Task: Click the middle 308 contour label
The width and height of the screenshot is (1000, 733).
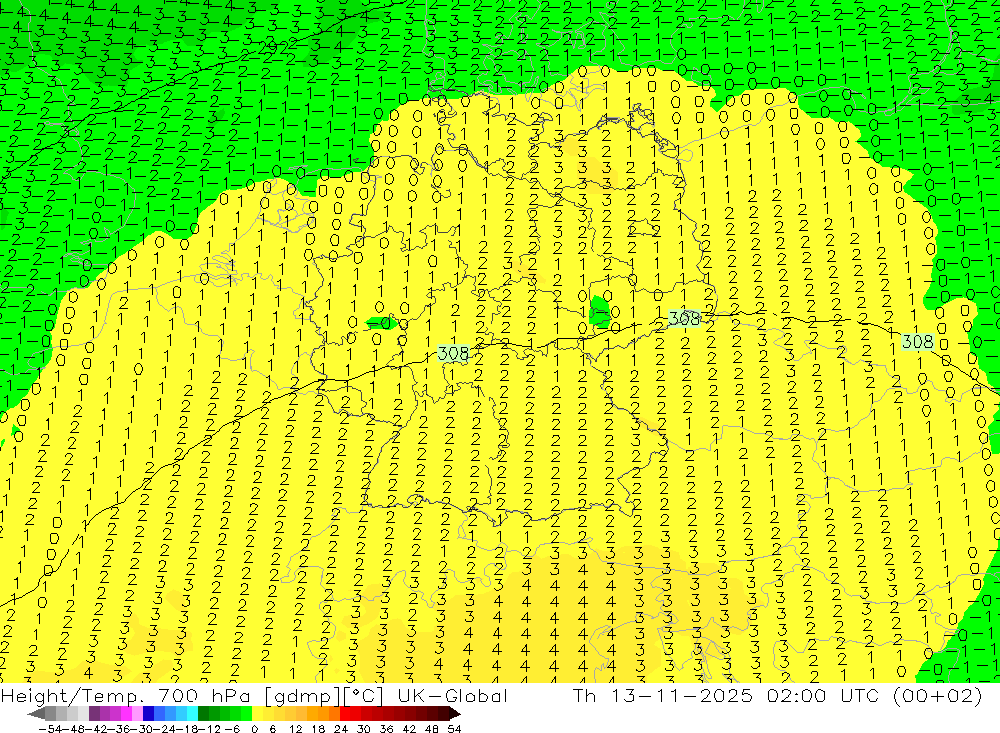Action: pos(684,318)
